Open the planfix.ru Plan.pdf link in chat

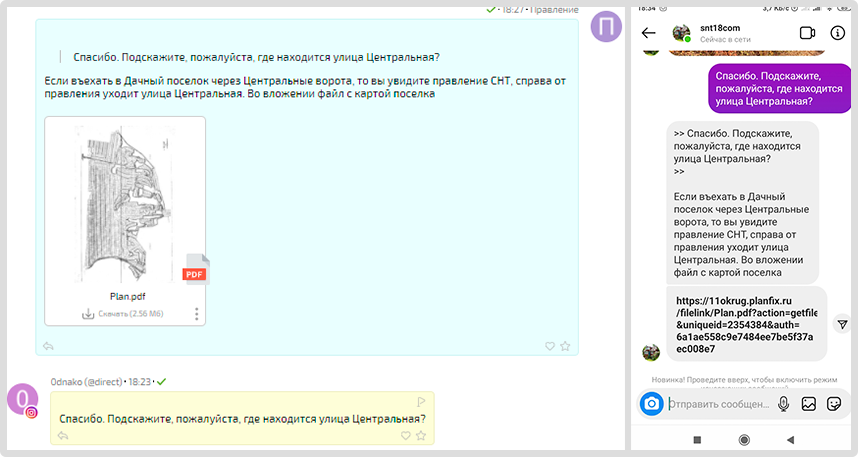pyautogui.click(x=745, y=324)
